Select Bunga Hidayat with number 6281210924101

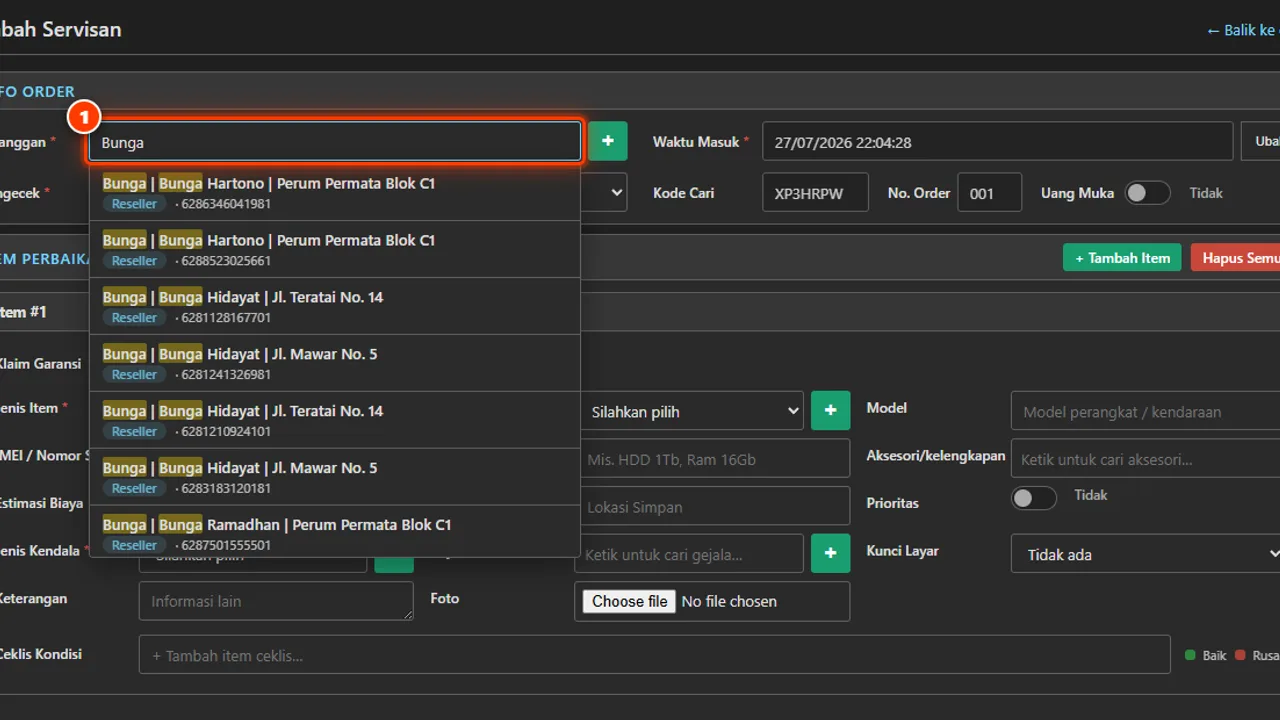pyautogui.click(x=335, y=421)
